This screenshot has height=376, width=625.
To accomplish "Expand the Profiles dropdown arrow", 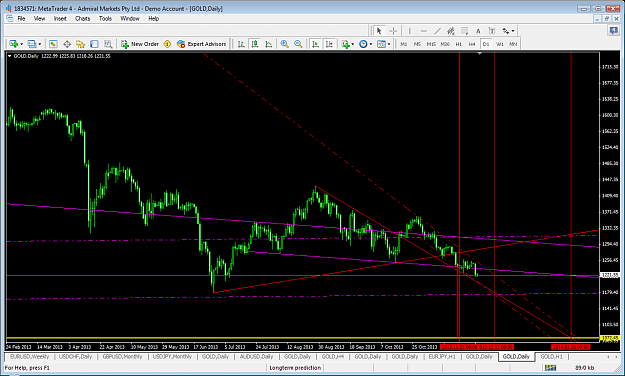I will (39, 44).
